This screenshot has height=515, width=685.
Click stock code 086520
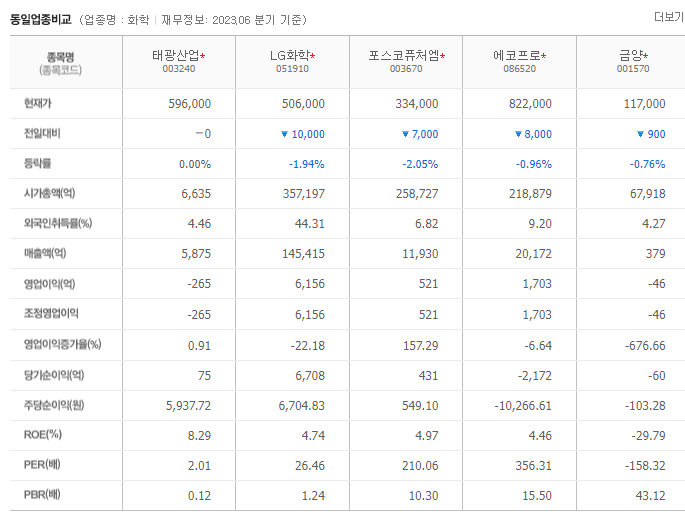point(519,69)
